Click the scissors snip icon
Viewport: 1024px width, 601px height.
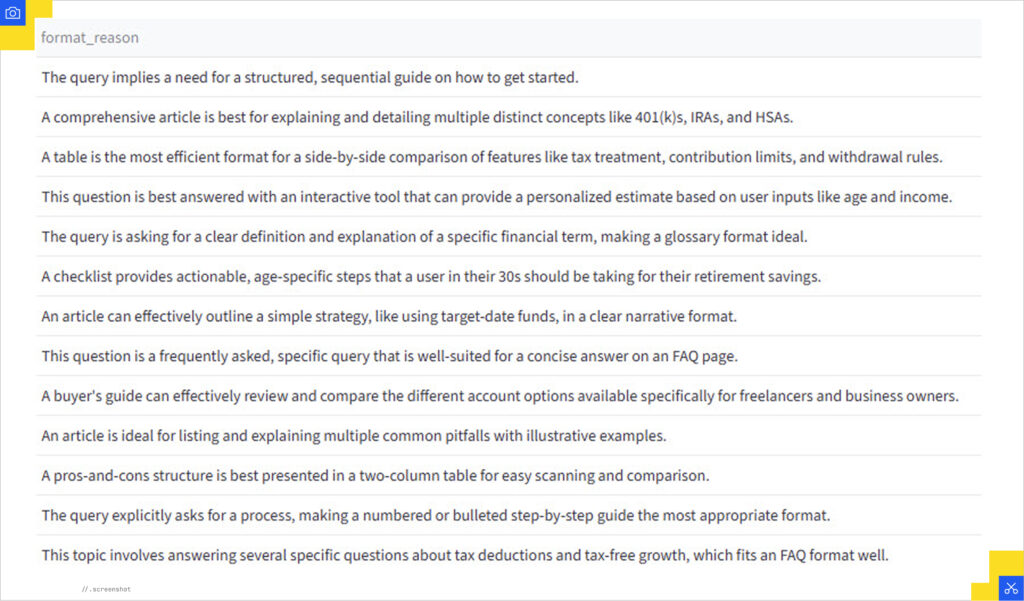[x=1010, y=588]
